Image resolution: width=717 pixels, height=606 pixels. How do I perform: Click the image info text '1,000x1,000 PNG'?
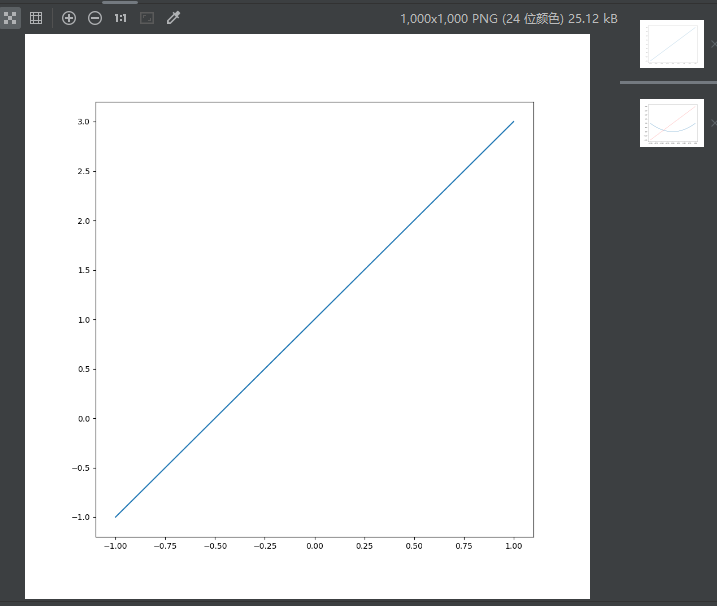point(449,19)
